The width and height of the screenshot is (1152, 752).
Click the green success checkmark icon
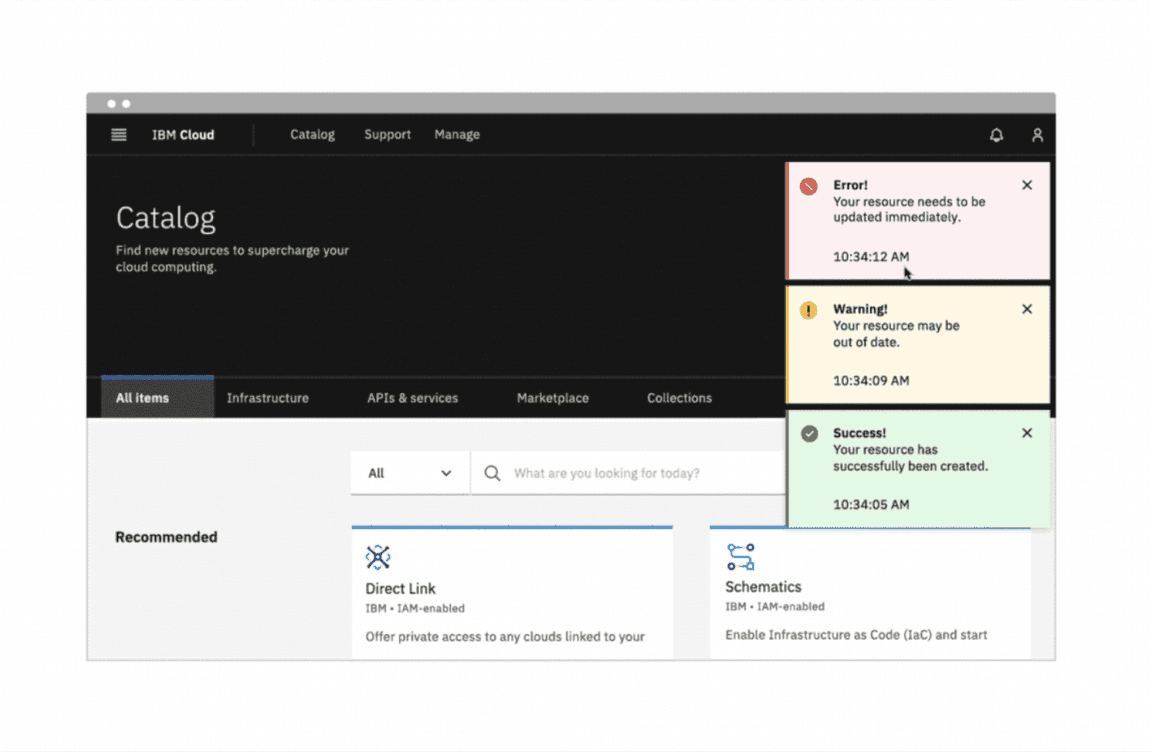(809, 434)
